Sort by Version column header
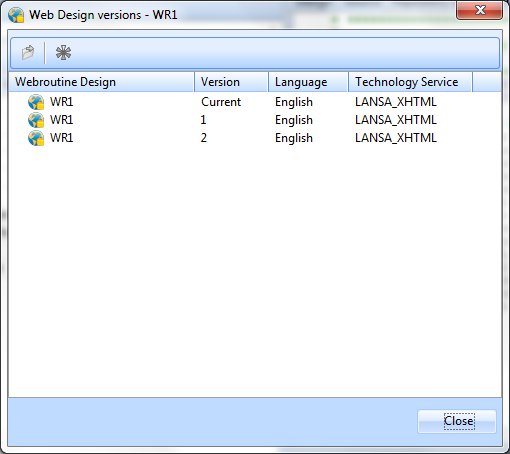The image size is (510, 454). point(231,82)
